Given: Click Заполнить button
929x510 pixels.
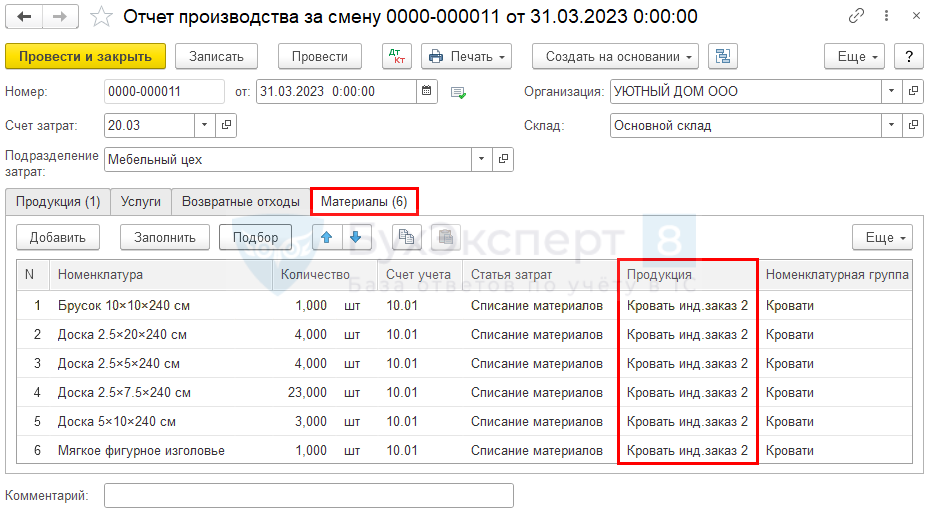Looking at the screenshot, I should [165, 238].
